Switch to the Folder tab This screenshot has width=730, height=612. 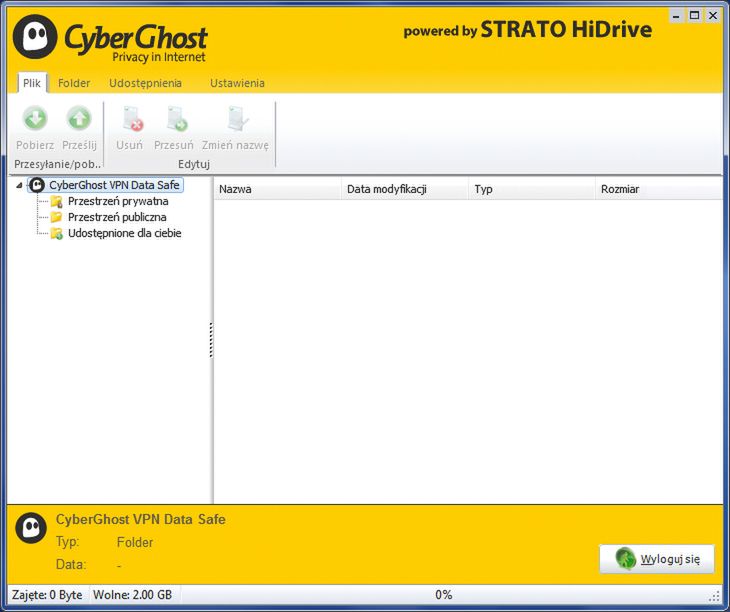74,83
